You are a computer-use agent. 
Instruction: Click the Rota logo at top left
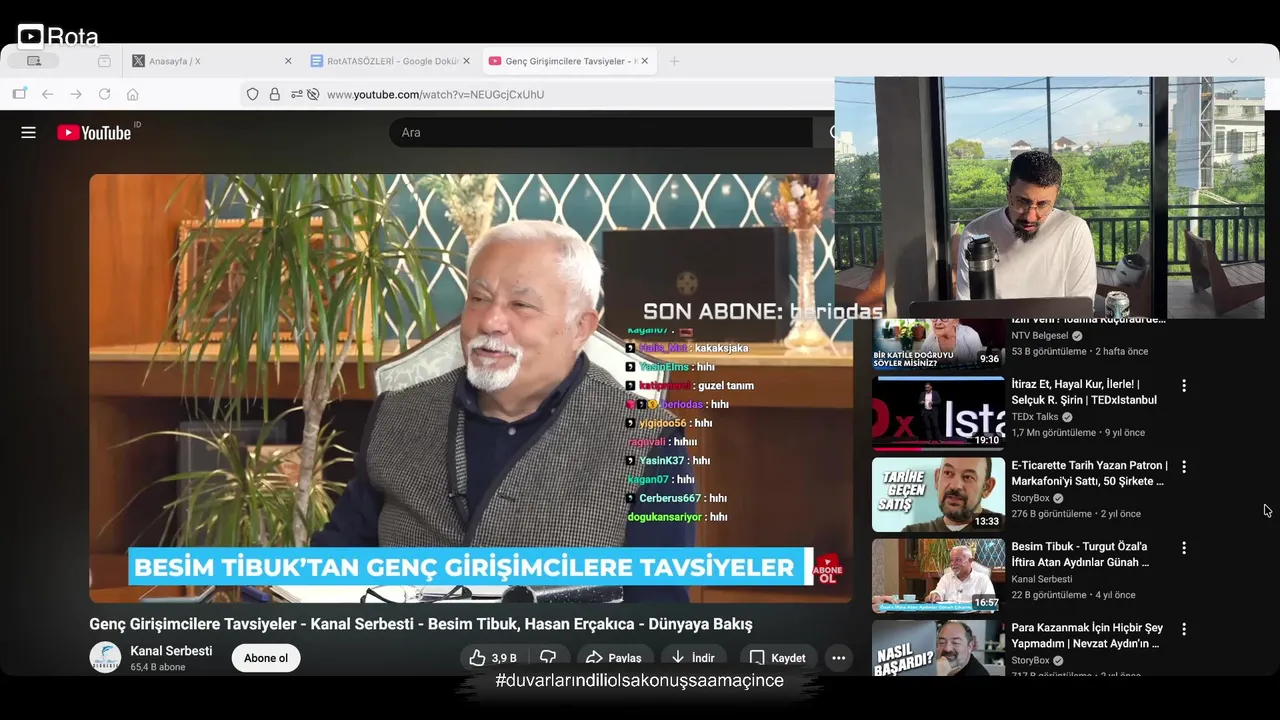click(x=58, y=37)
